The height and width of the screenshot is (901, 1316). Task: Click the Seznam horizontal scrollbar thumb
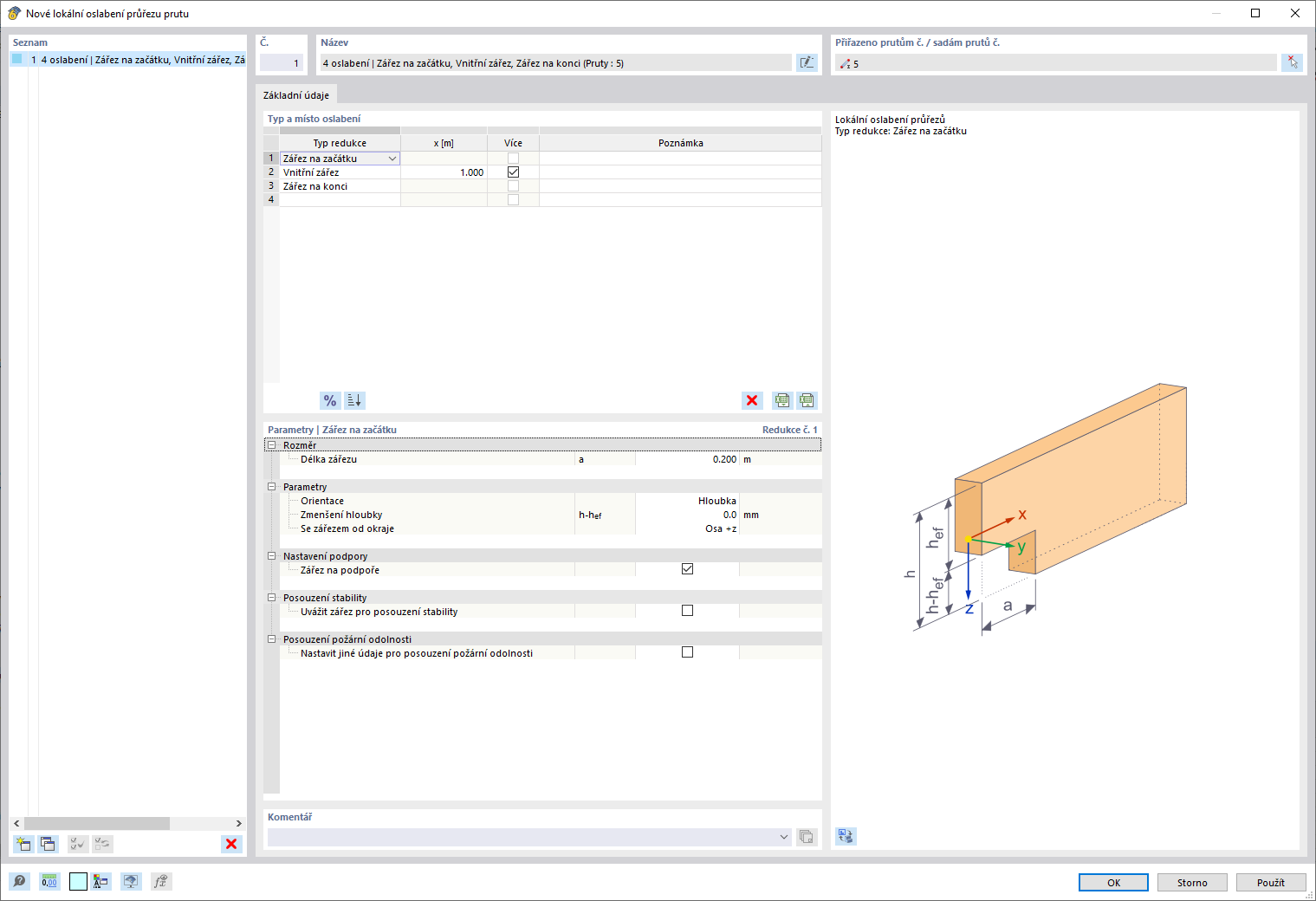pos(97,823)
